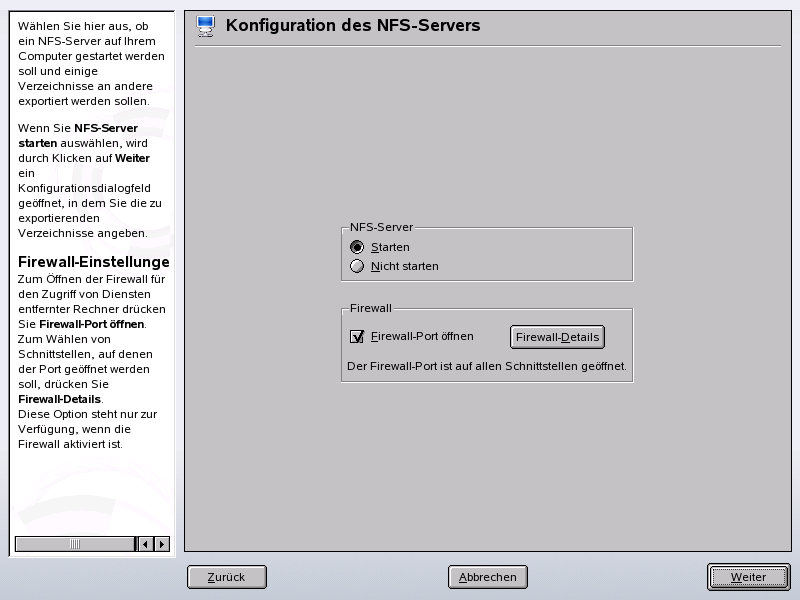This screenshot has height=600, width=800.
Task: Click the left scroll arrow under the help panel
Action: pos(146,544)
